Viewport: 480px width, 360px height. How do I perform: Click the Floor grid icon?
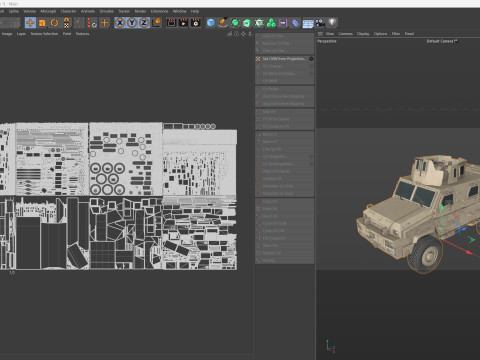308,23
